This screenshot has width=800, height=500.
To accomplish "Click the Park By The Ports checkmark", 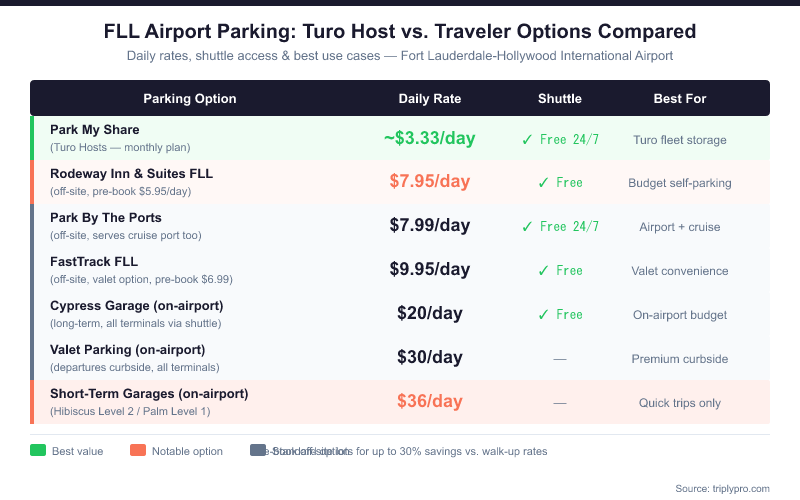I will click(x=527, y=227).
